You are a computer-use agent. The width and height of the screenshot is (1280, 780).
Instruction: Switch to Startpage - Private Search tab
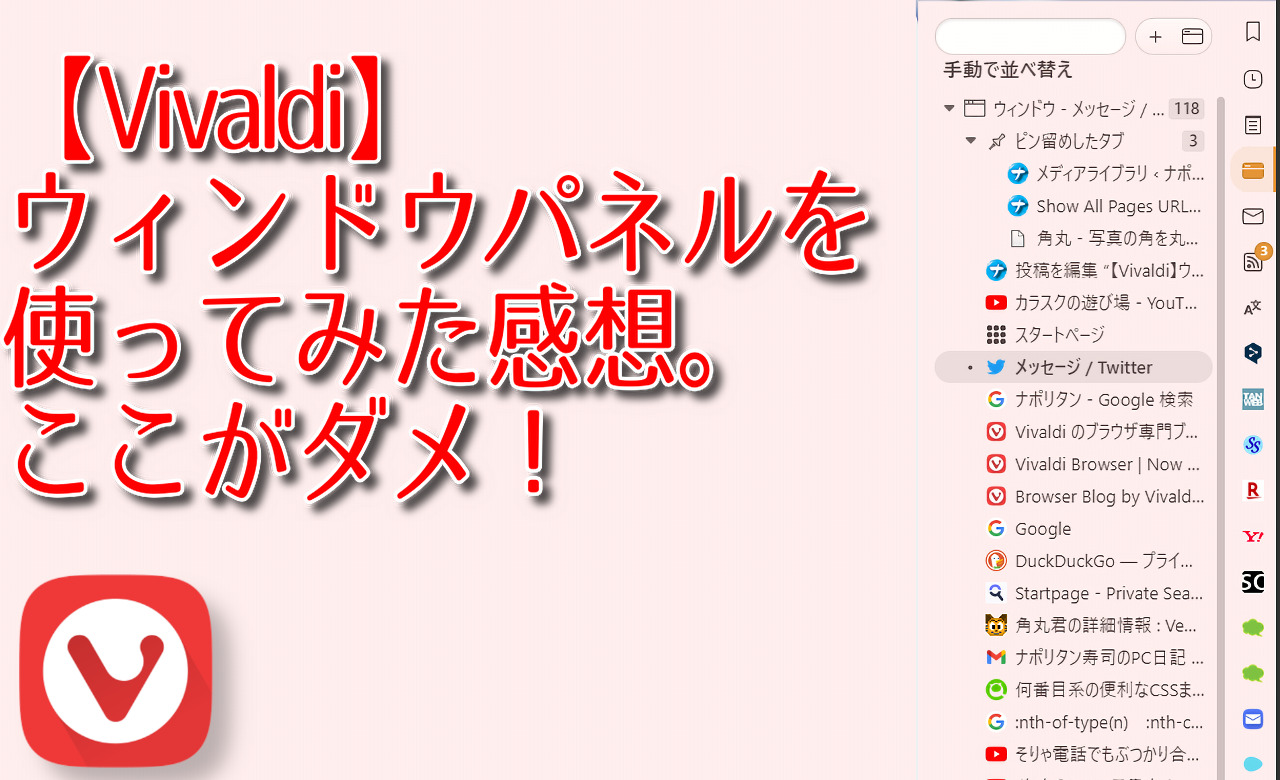pos(1073,593)
